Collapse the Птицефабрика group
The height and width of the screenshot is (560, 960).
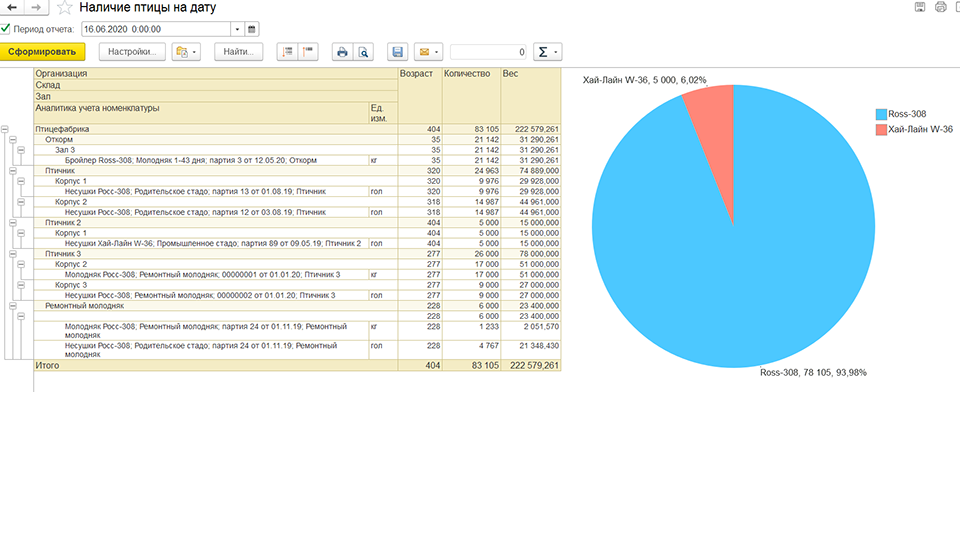(4, 129)
